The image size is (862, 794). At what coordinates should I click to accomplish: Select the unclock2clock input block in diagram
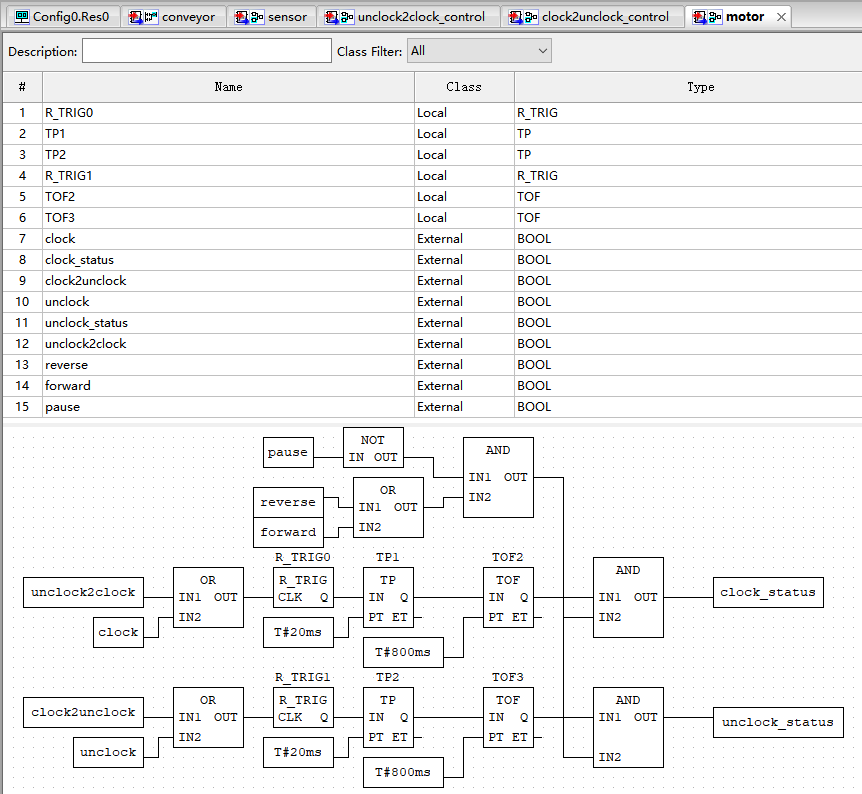pos(83,592)
